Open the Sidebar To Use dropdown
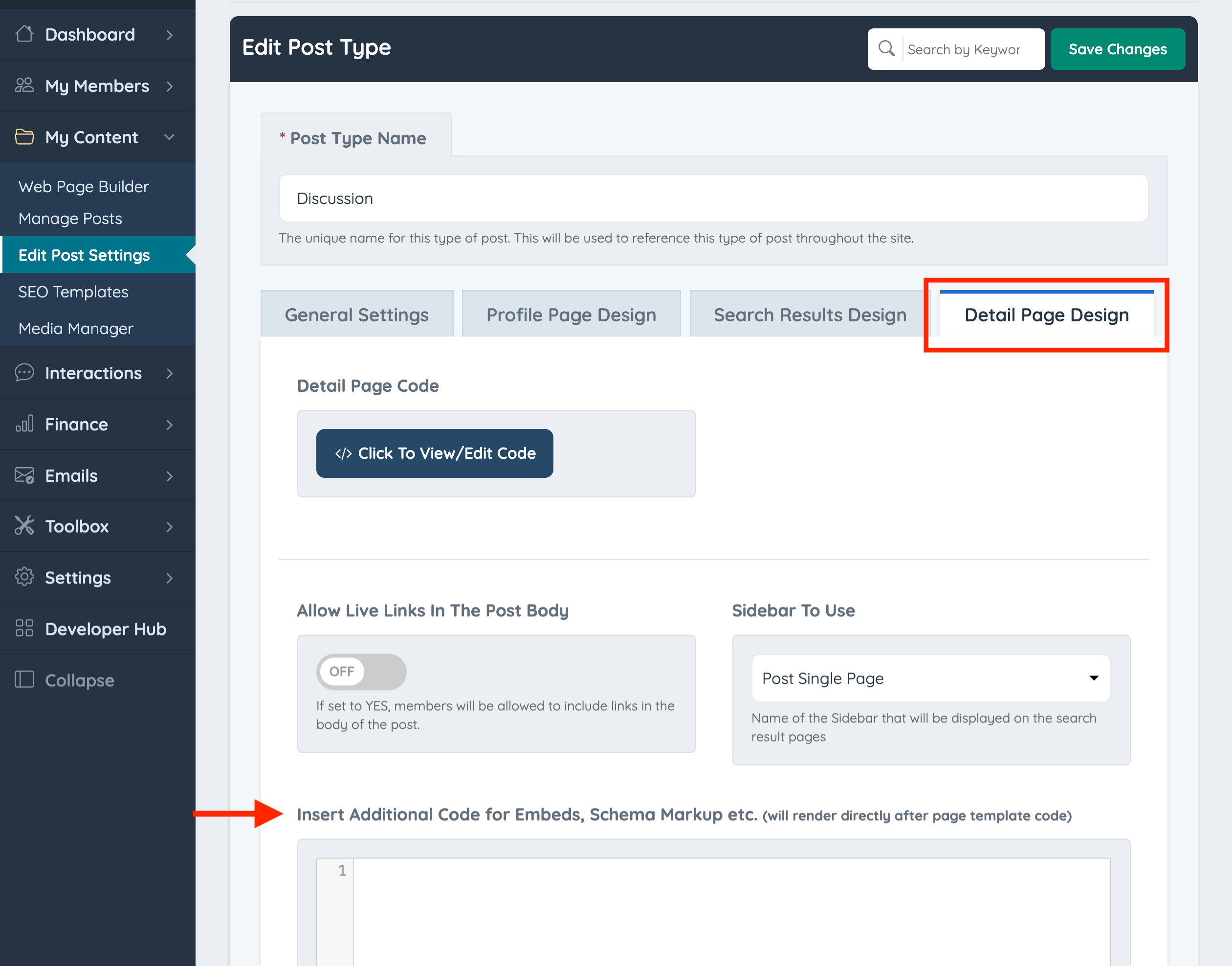The width and height of the screenshot is (1232, 966). click(930, 678)
